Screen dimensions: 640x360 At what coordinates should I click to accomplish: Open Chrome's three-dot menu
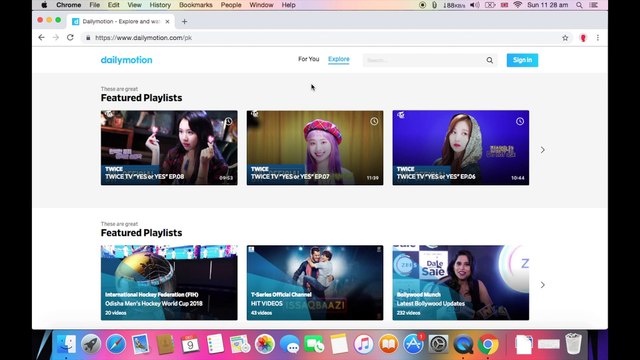click(598, 38)
